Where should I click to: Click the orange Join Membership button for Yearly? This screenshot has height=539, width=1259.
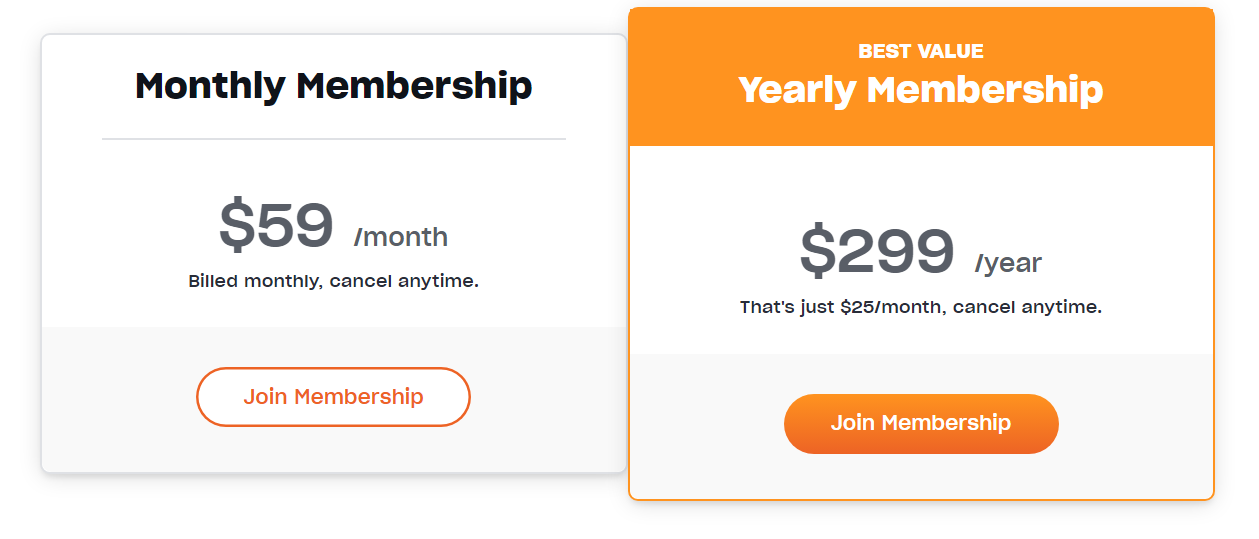click(x=920, y=423)
